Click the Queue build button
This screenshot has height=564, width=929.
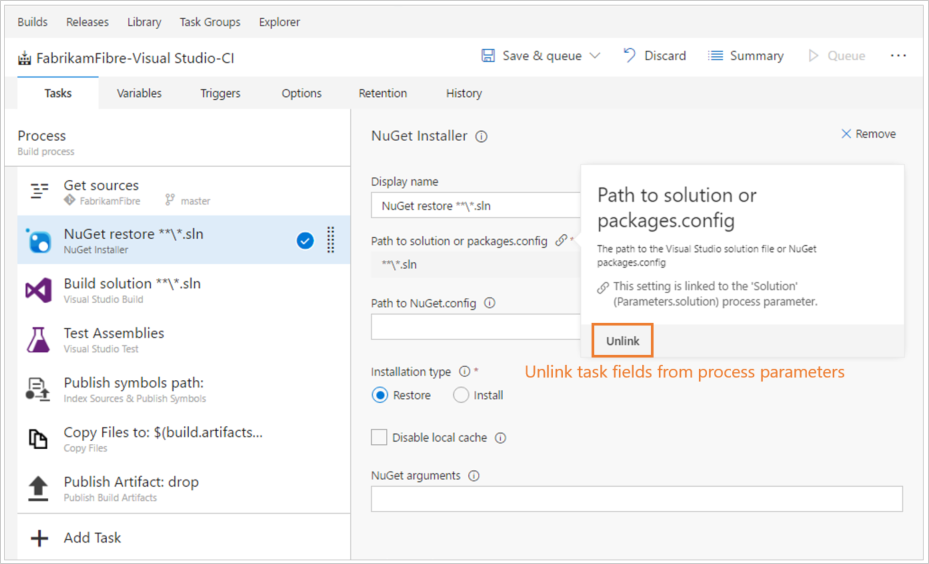(837, 56)
